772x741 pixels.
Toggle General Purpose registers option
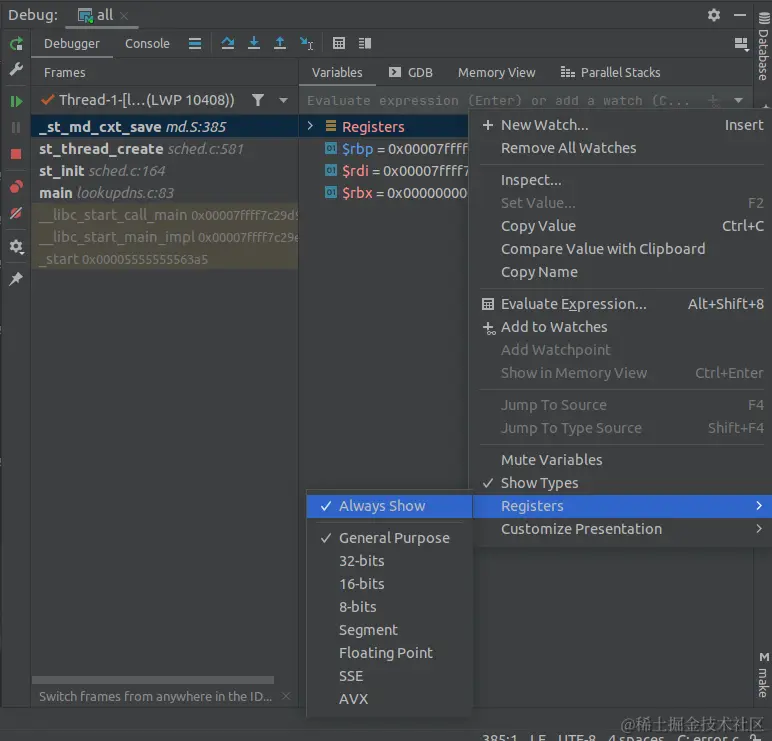pos(389,538)
